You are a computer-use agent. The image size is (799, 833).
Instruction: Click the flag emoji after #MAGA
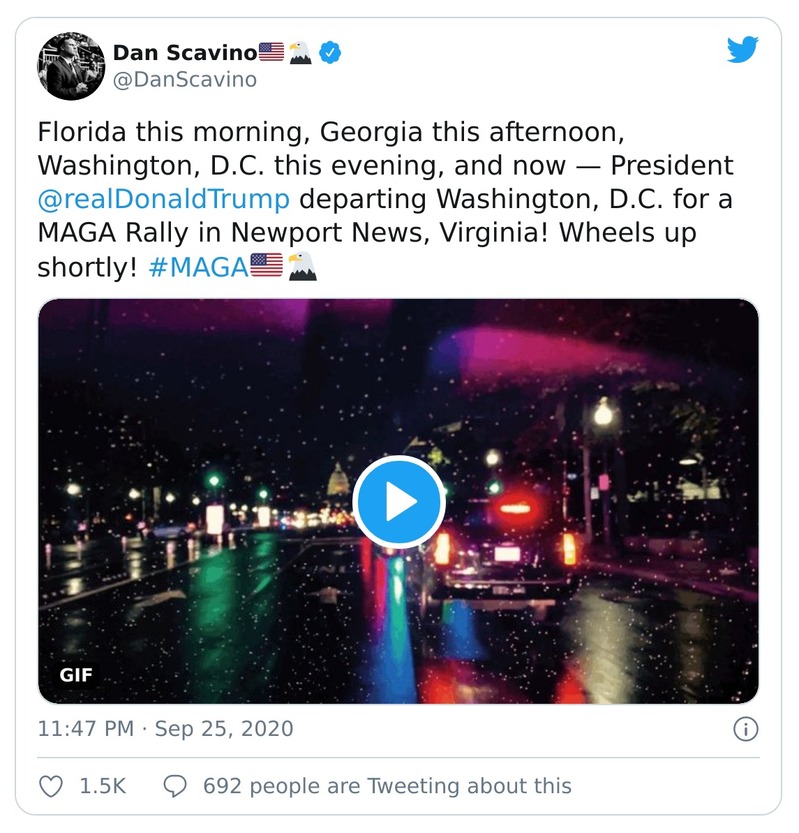[265, 267]
